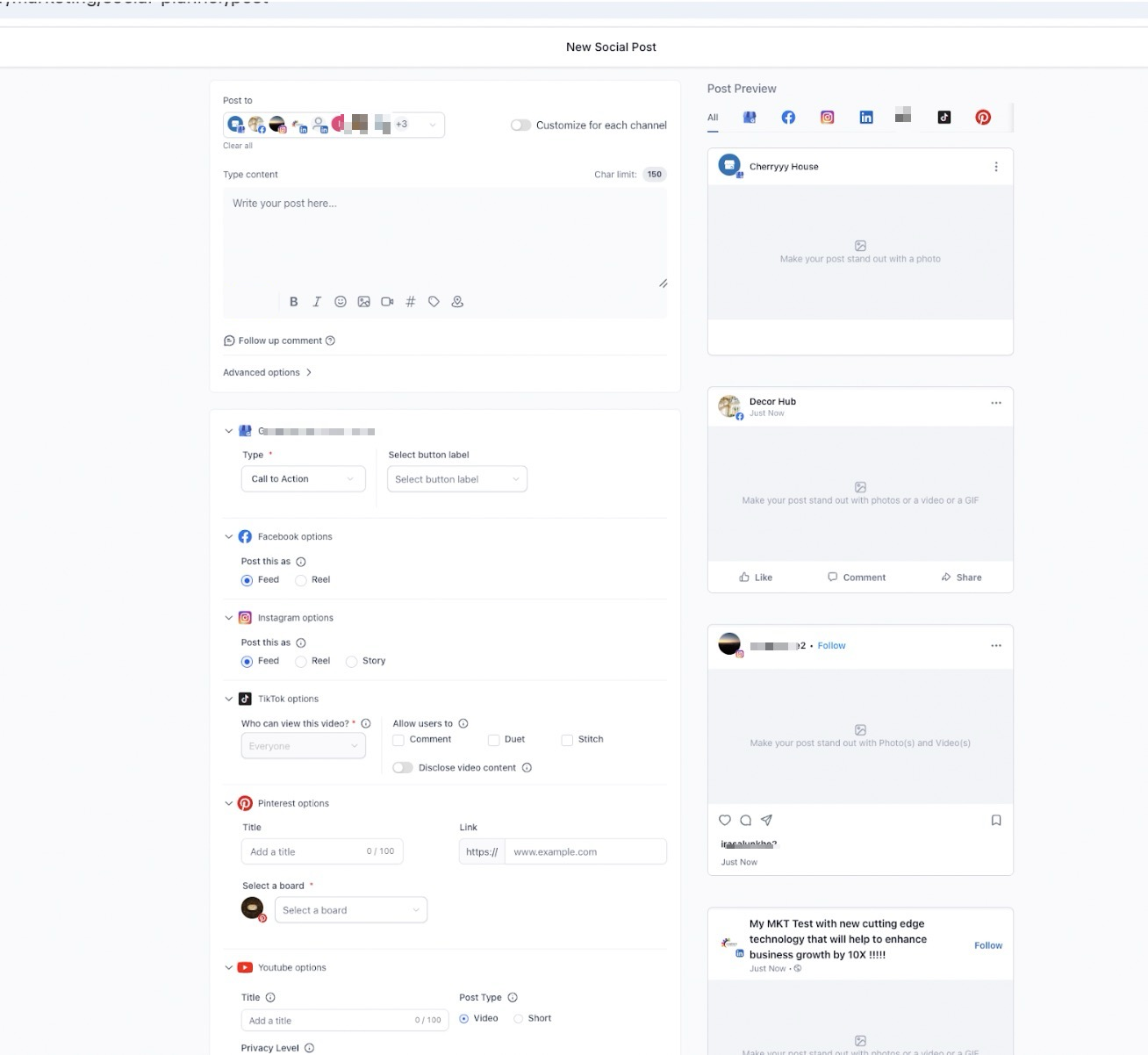Open the ellipsis menu on Decor Hub preview

tap(996, 403)
